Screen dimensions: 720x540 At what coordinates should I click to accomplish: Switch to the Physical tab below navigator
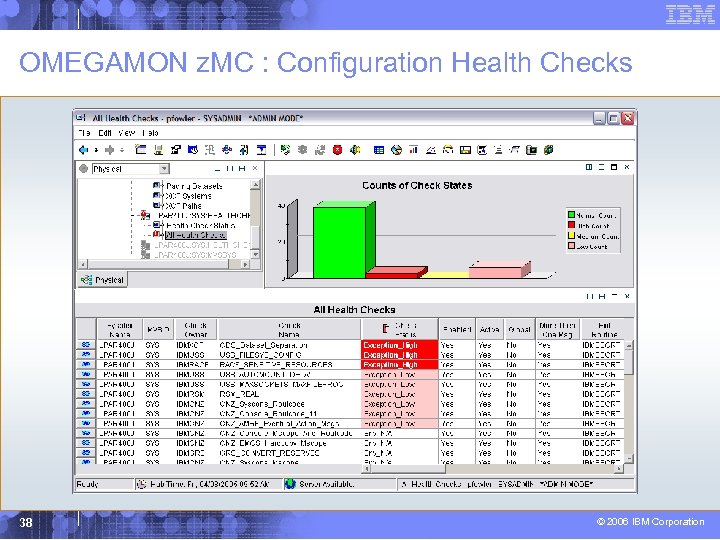coord(102,280)
